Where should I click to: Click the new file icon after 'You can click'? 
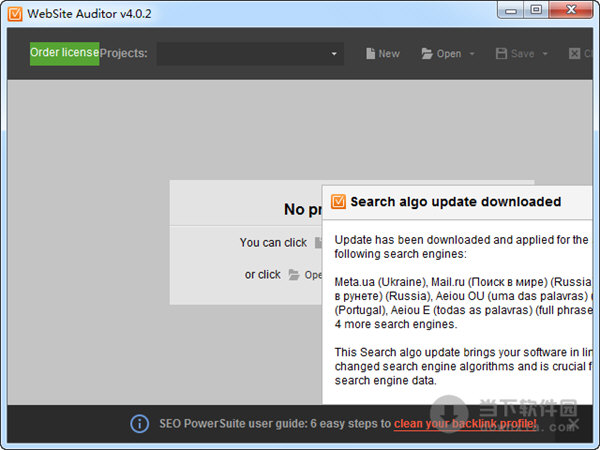click(x=318, y=243)
